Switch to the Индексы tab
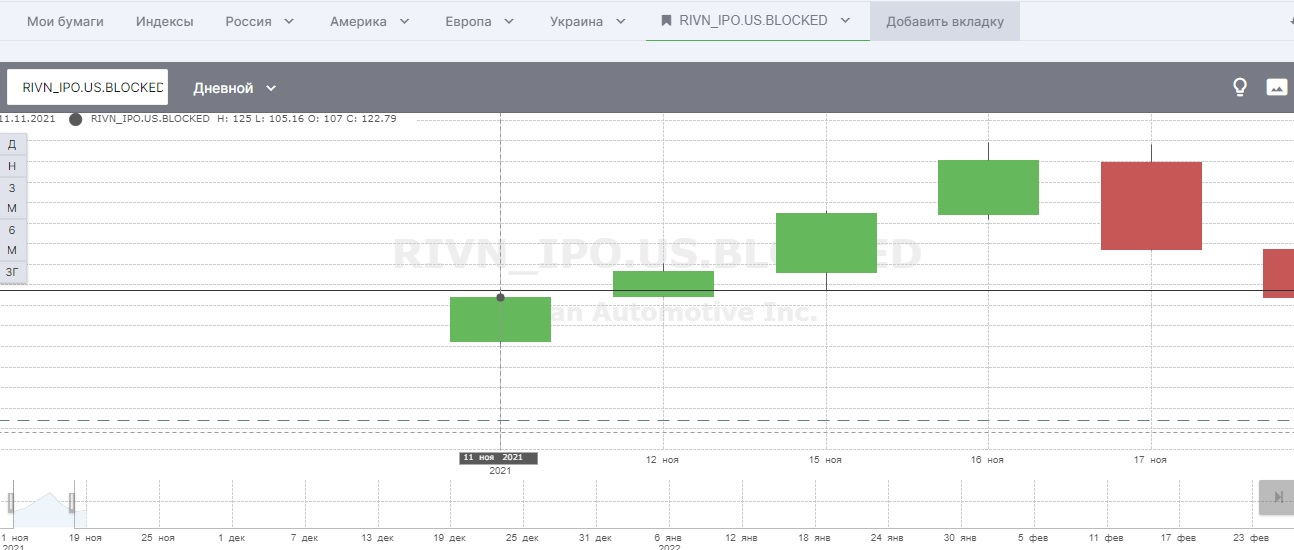The width and height of the screenshot is (1294, 550). [164, 21]
